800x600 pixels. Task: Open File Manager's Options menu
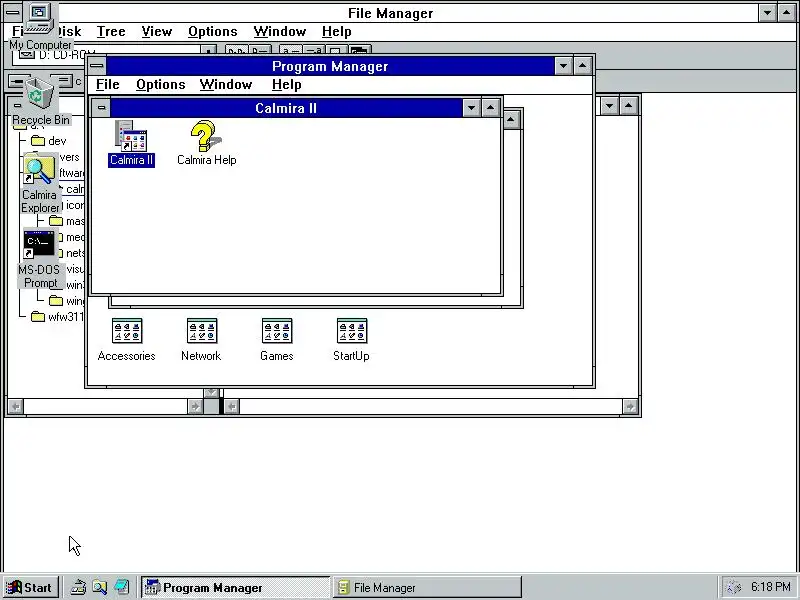coord(213,32)
